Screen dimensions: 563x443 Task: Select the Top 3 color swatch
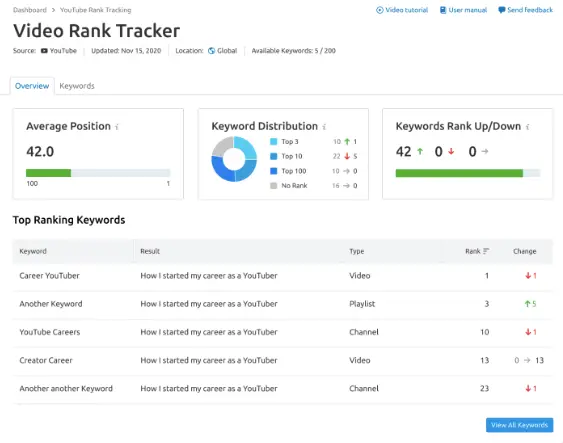coord(274,141)
